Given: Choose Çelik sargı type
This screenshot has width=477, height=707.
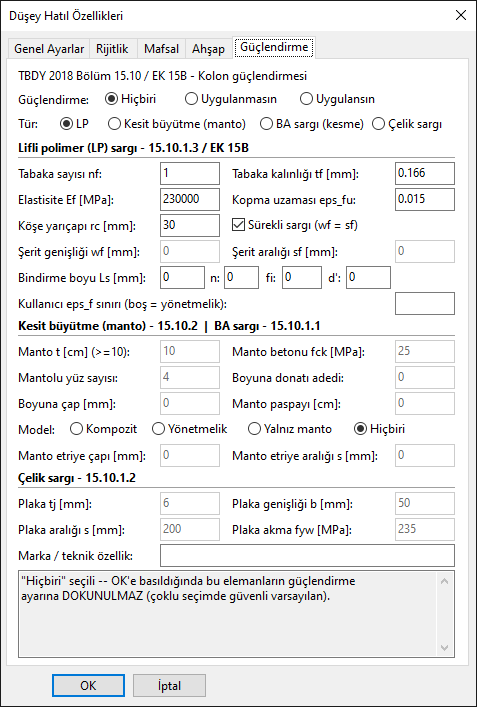Looking at the screenshot, I should click(x=407, y=124).
